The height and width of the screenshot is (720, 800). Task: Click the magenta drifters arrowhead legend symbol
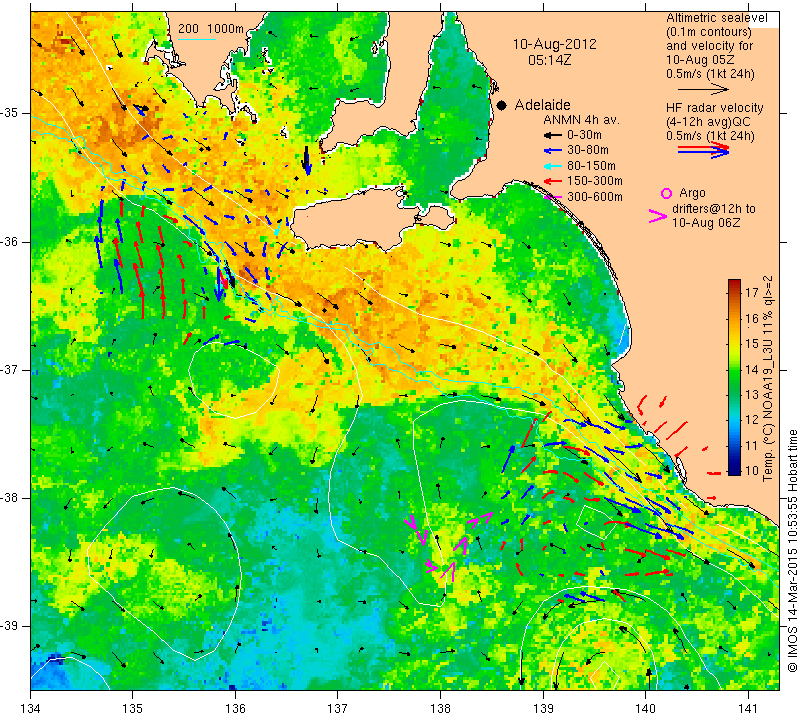tap(658, 216)
